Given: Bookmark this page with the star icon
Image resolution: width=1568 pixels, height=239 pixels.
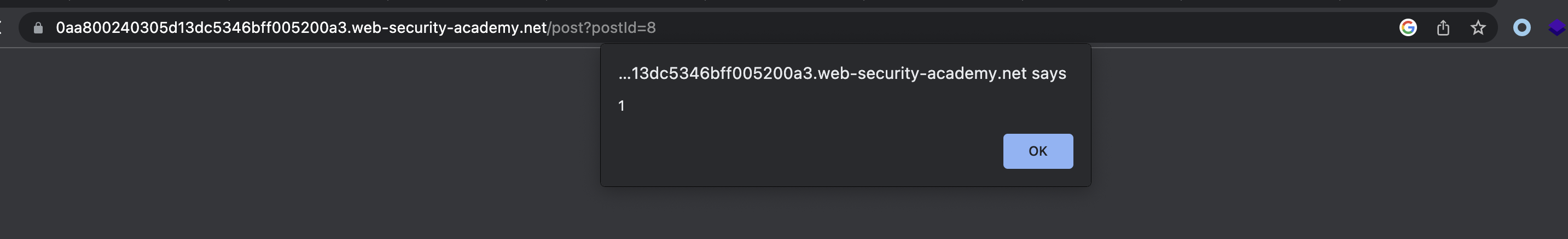Looking at the screenshot, I should point(1478,28).
